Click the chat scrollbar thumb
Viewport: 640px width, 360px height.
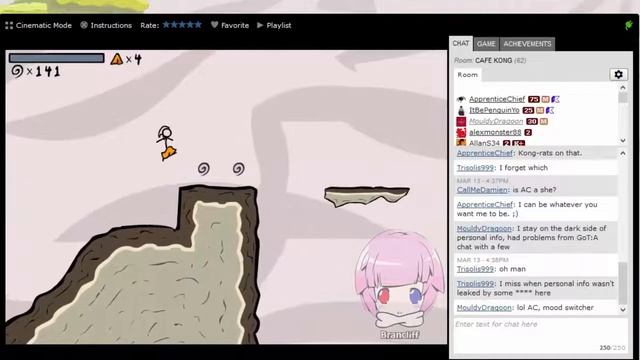(x=622, y=283)
